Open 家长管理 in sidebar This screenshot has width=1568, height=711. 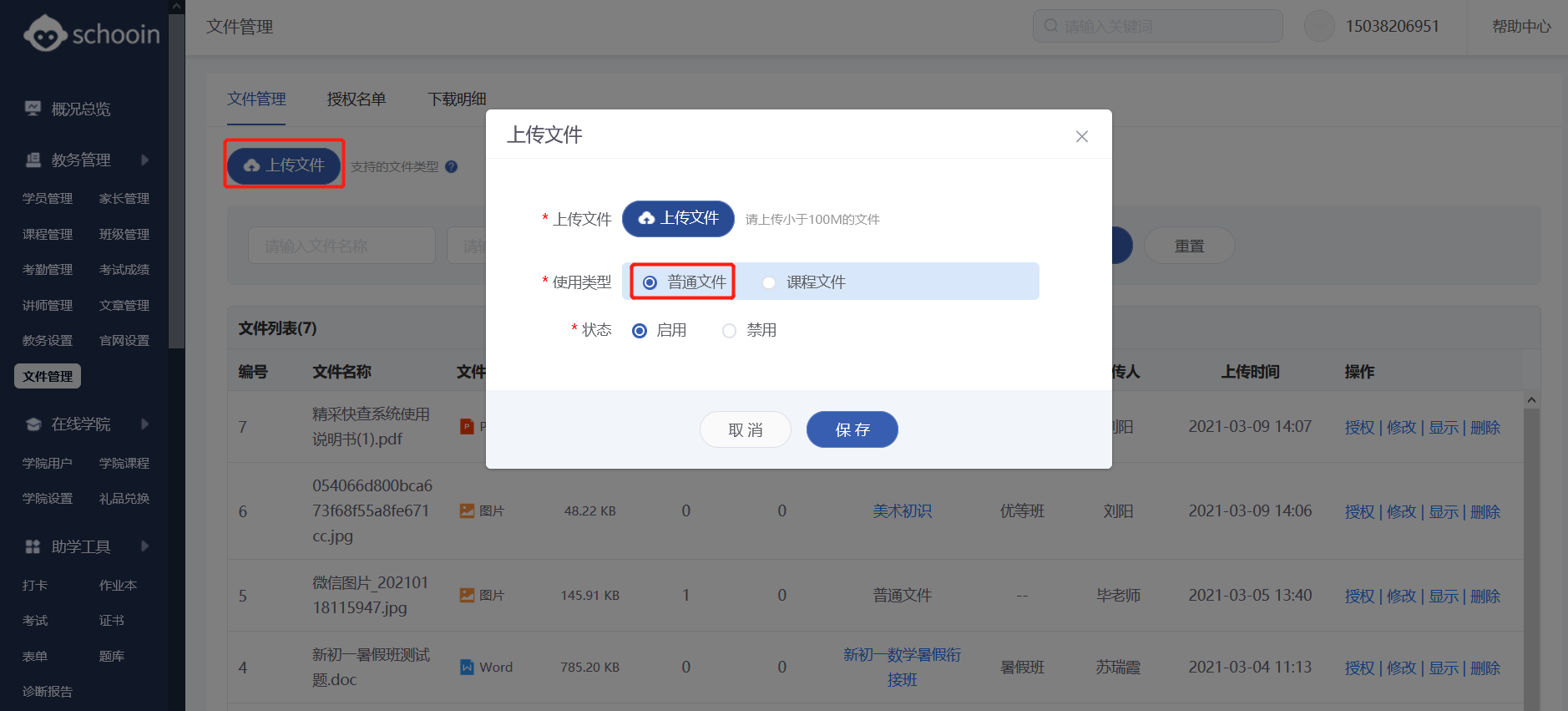(x=124, y=199)
